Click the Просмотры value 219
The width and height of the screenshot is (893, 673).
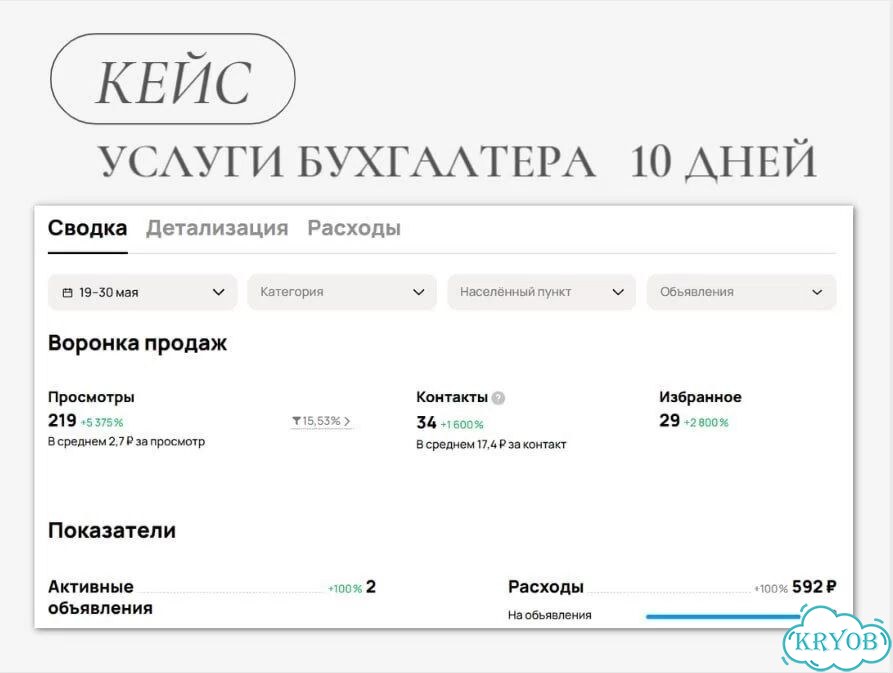click(62, 421)
